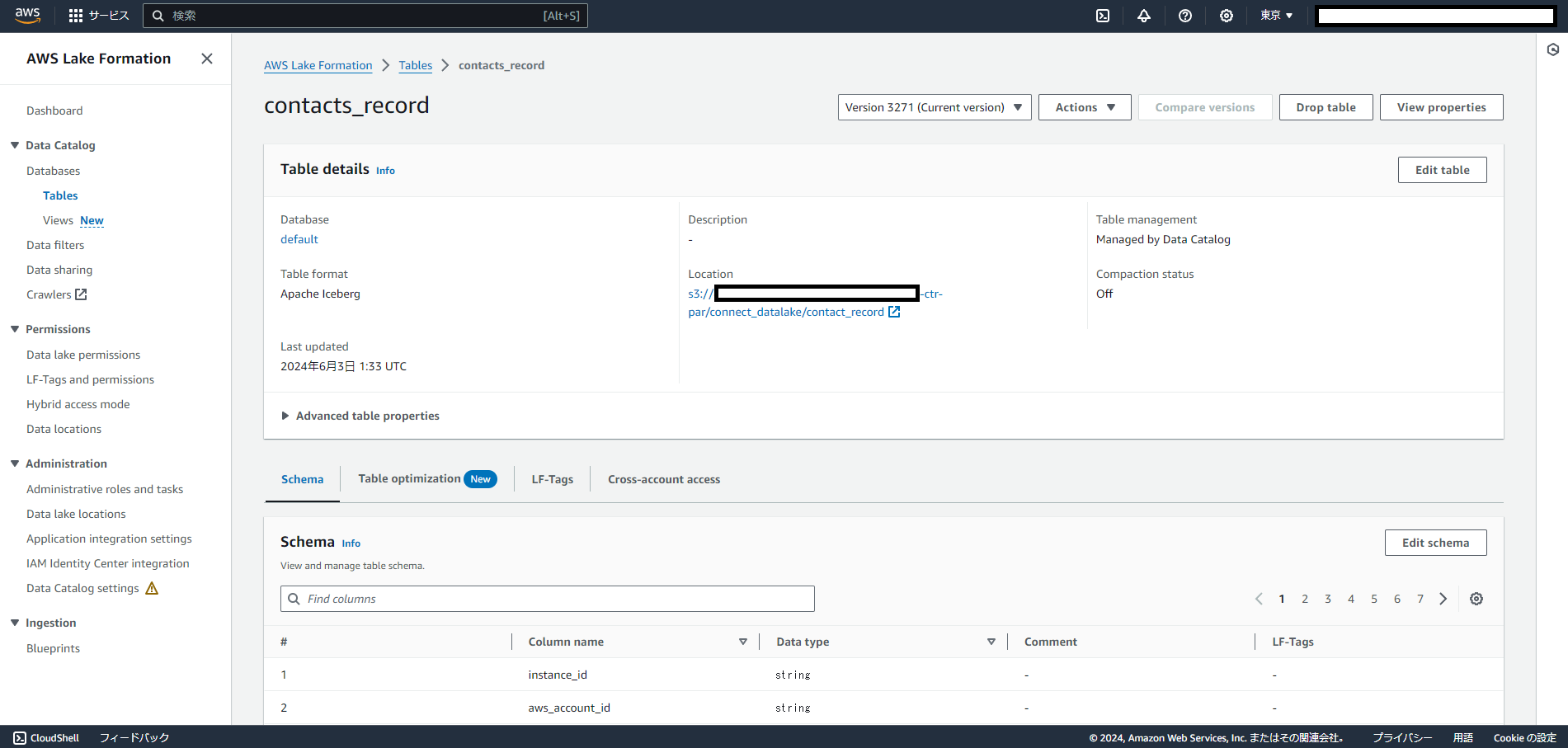Open schema table preferences gear

pyautogui.click(x=1476, y=599)
